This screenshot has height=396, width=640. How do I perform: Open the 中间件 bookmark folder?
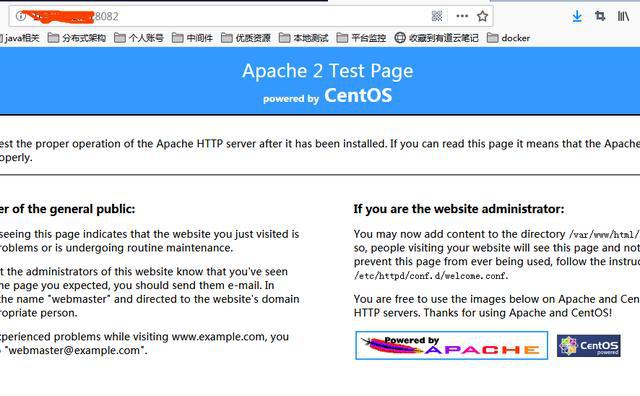pos(192,38)
